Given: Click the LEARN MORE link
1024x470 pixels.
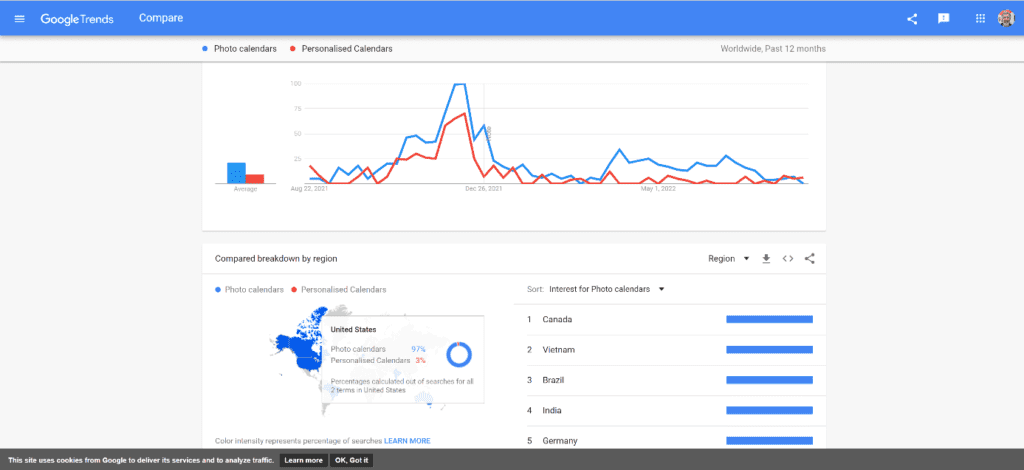Looking at the screenshot, I should [407, 440].
